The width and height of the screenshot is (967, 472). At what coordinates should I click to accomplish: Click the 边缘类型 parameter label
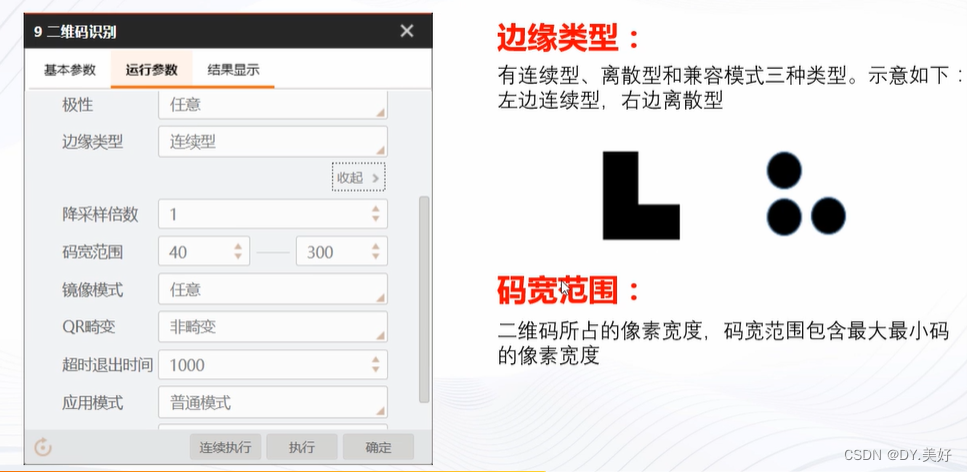(93, 142)
